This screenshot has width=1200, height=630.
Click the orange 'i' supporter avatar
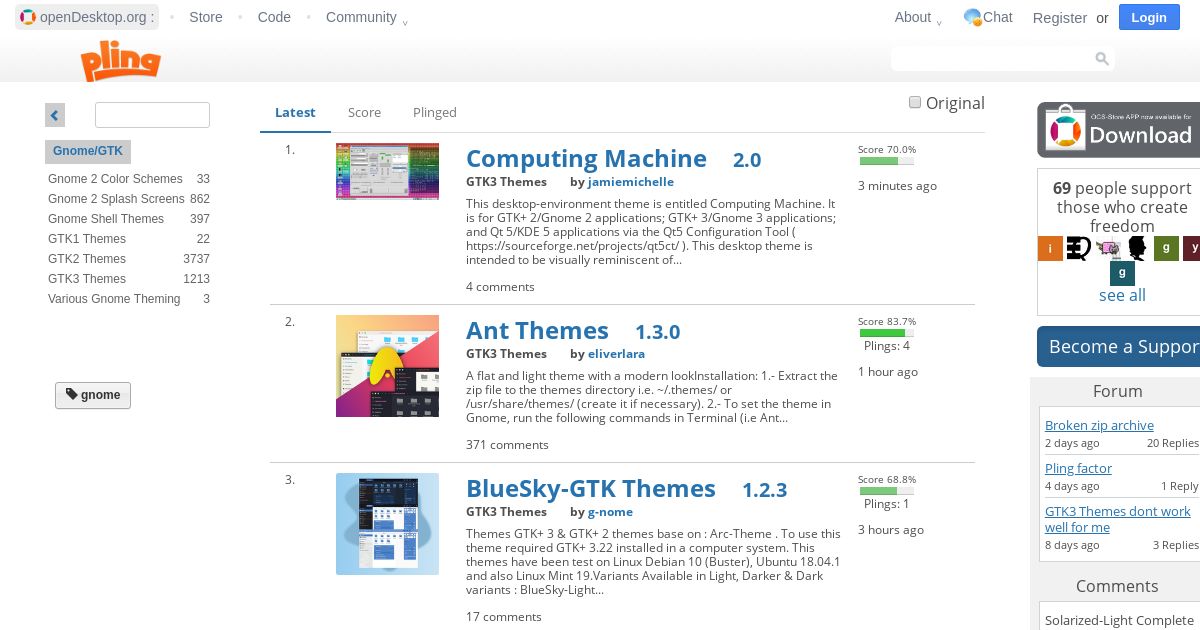[x=1050, y=248]
